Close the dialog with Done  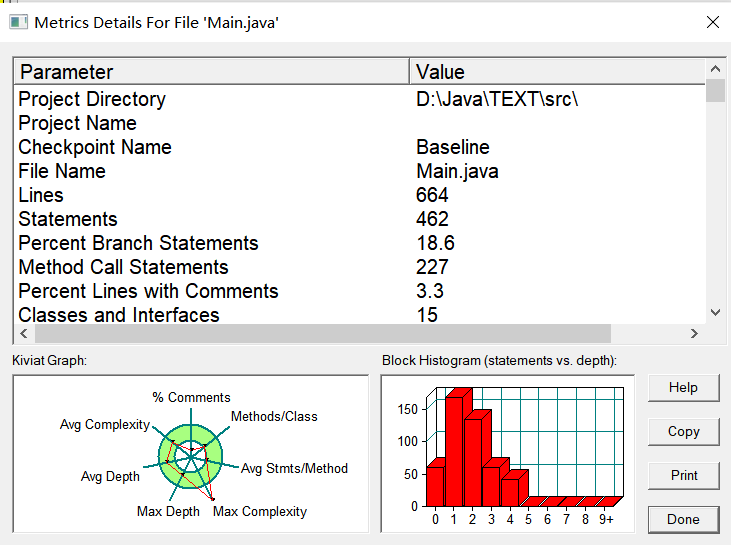coord(683,519)
